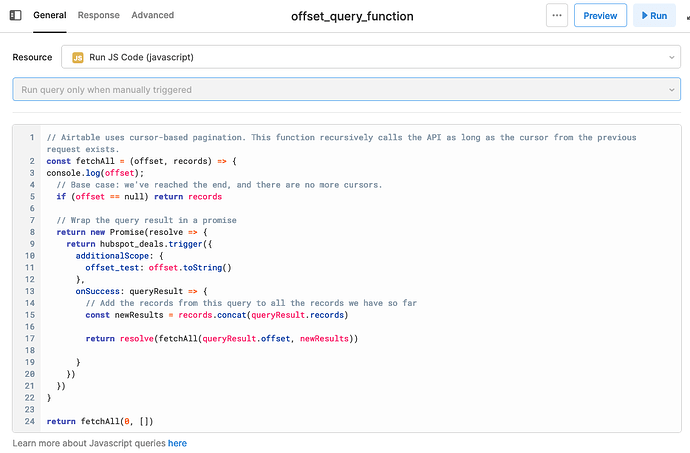Viewport: 690px width, 453px height.
Task: Switch to the Advanced tab
Action: tap(153, 15)
